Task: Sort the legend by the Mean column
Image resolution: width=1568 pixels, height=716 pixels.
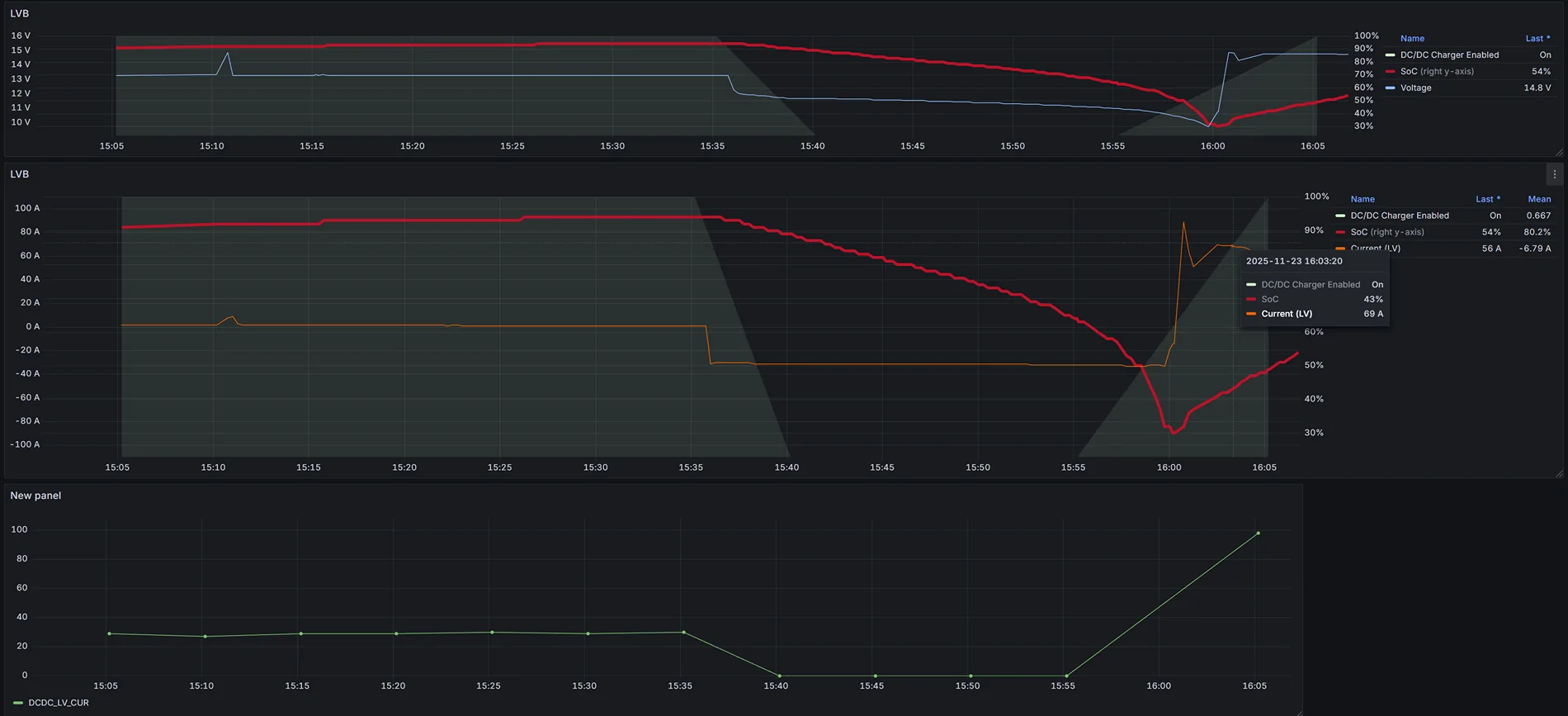Action: click(1538, 199)
